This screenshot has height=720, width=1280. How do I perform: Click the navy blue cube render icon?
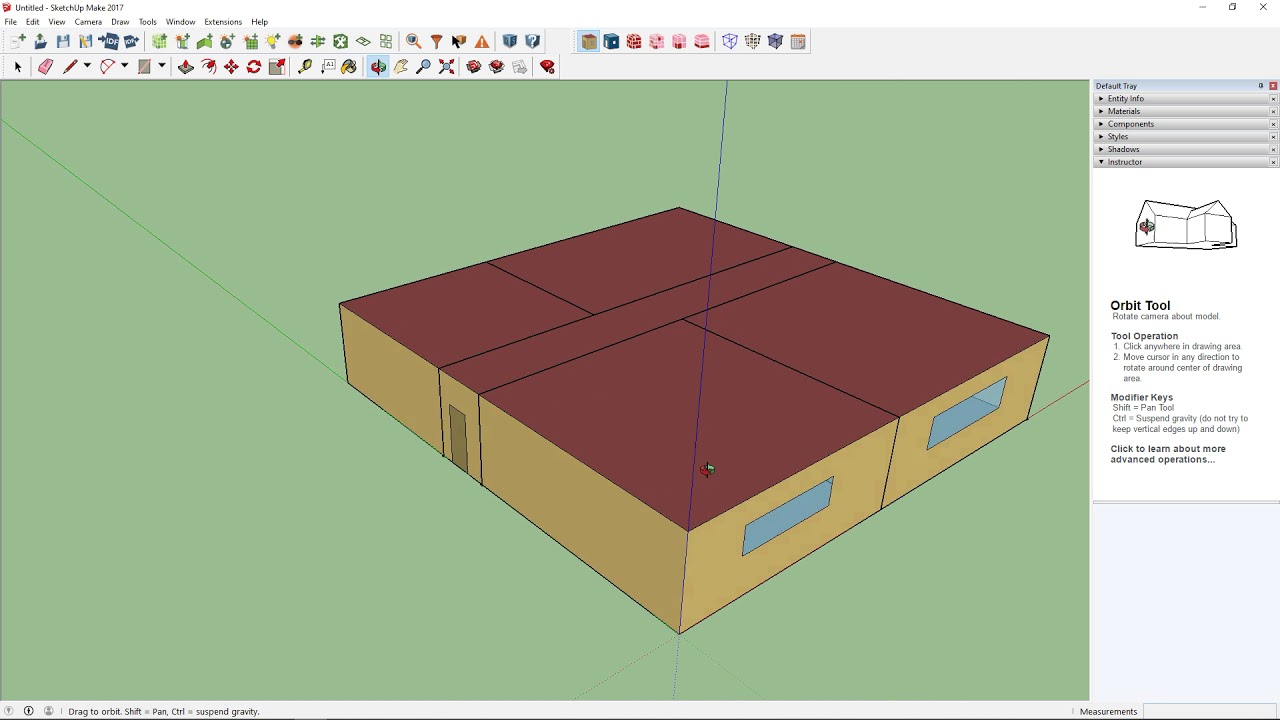[611, 41]
